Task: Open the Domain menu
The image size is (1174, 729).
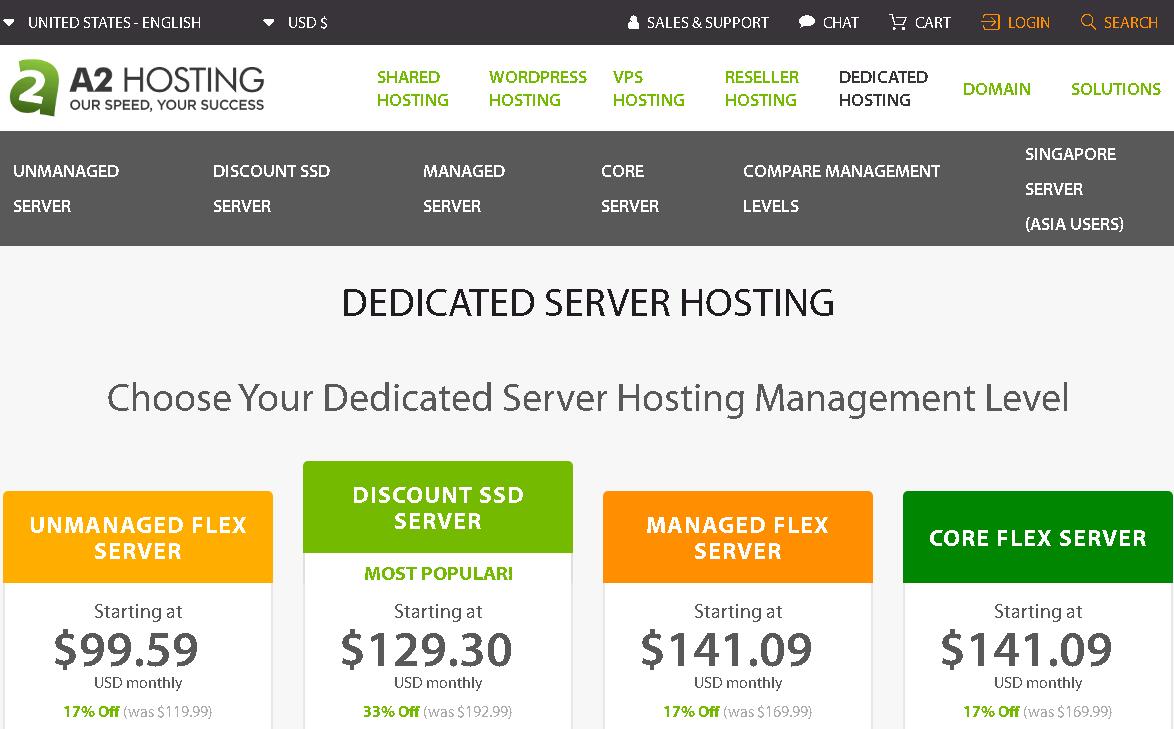Action: pos(997,89)
